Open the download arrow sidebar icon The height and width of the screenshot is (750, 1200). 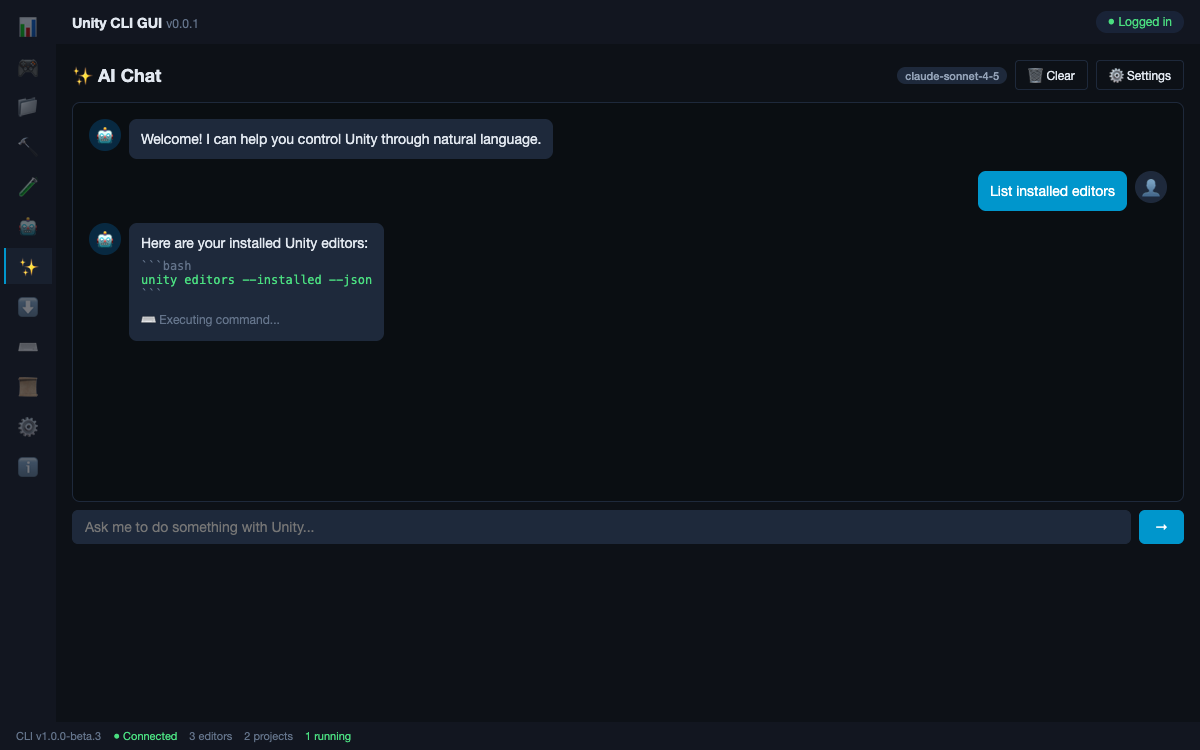click(28, 307)
